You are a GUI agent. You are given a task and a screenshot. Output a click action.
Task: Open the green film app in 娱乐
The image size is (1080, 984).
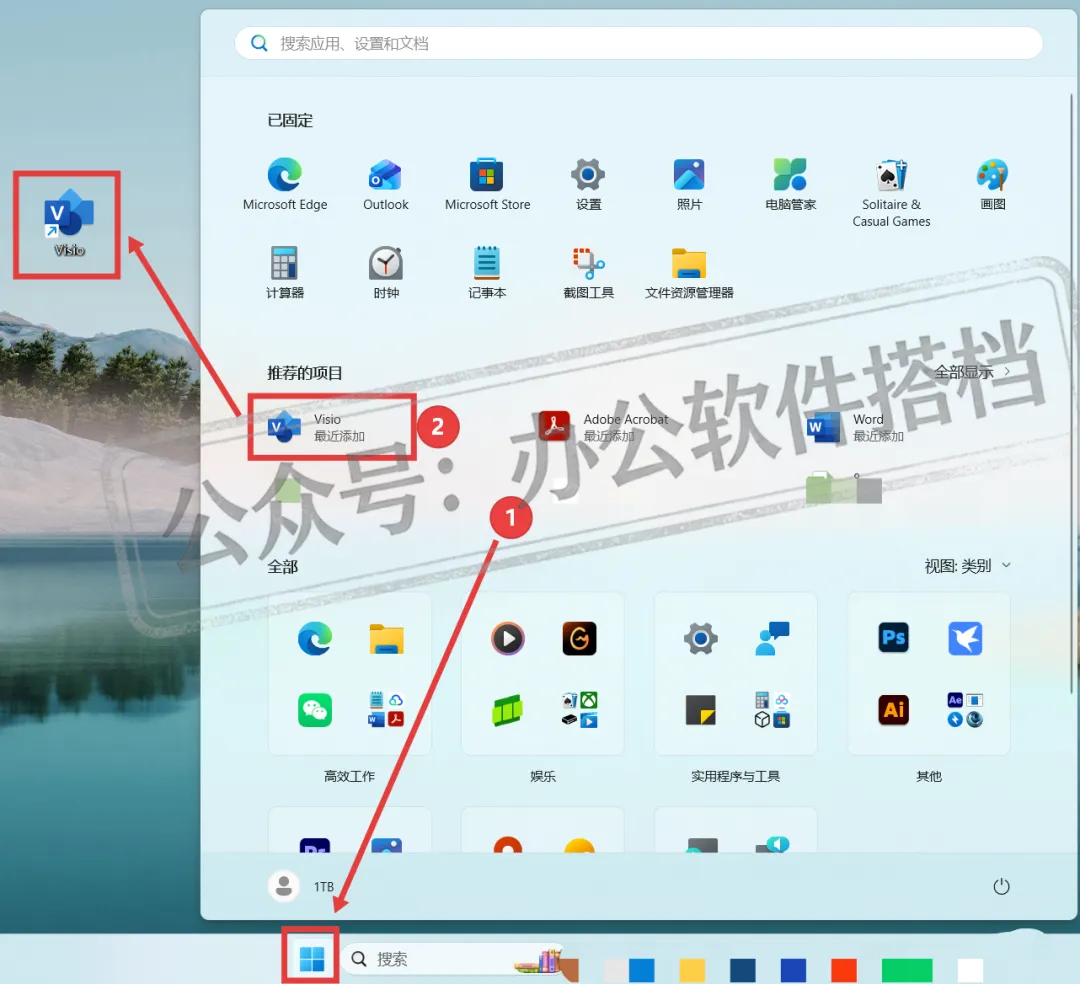click(x=508, y=710)
